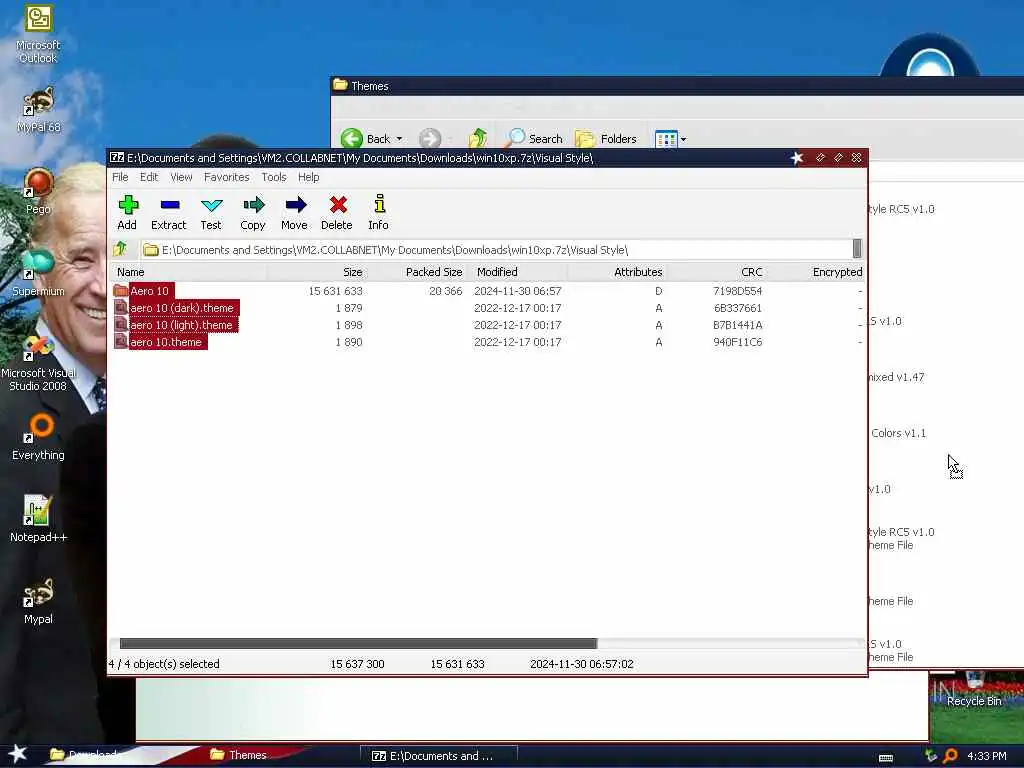Open the address path dropdown in 7-Zip
Screen dimensions: 1024x768
point(857,249)
